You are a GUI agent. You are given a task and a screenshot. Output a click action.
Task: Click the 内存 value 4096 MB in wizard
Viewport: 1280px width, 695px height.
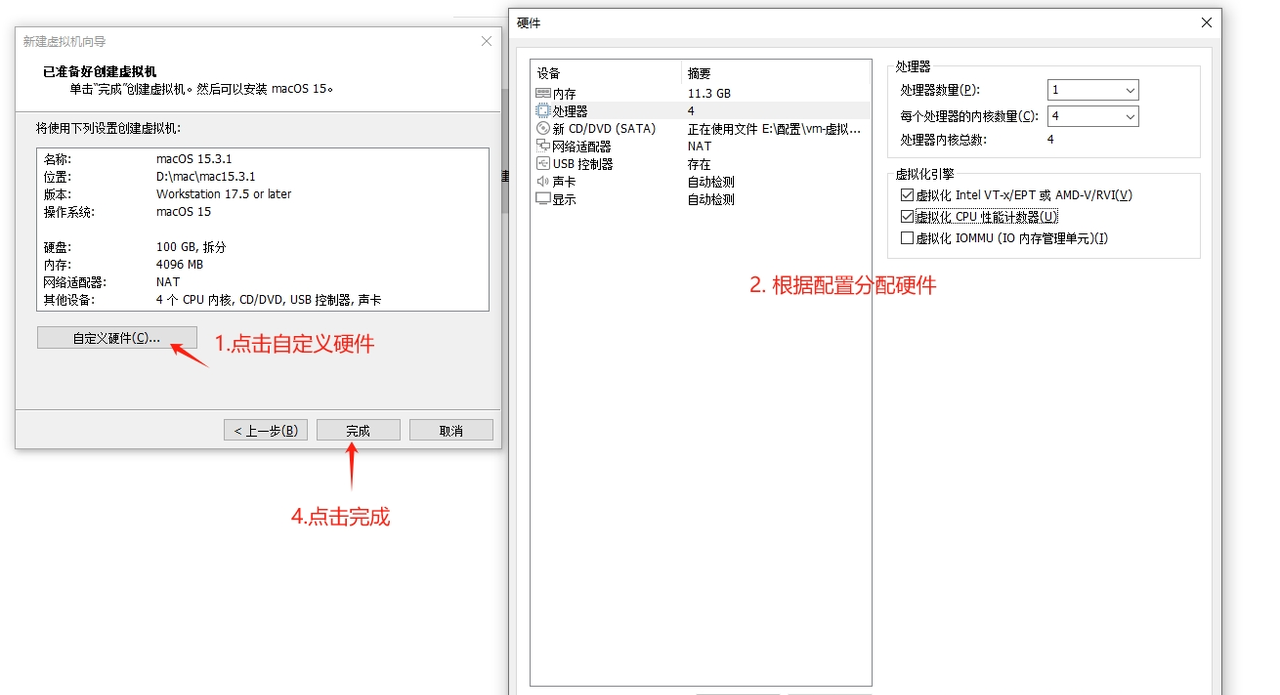[x=180, y=264]
